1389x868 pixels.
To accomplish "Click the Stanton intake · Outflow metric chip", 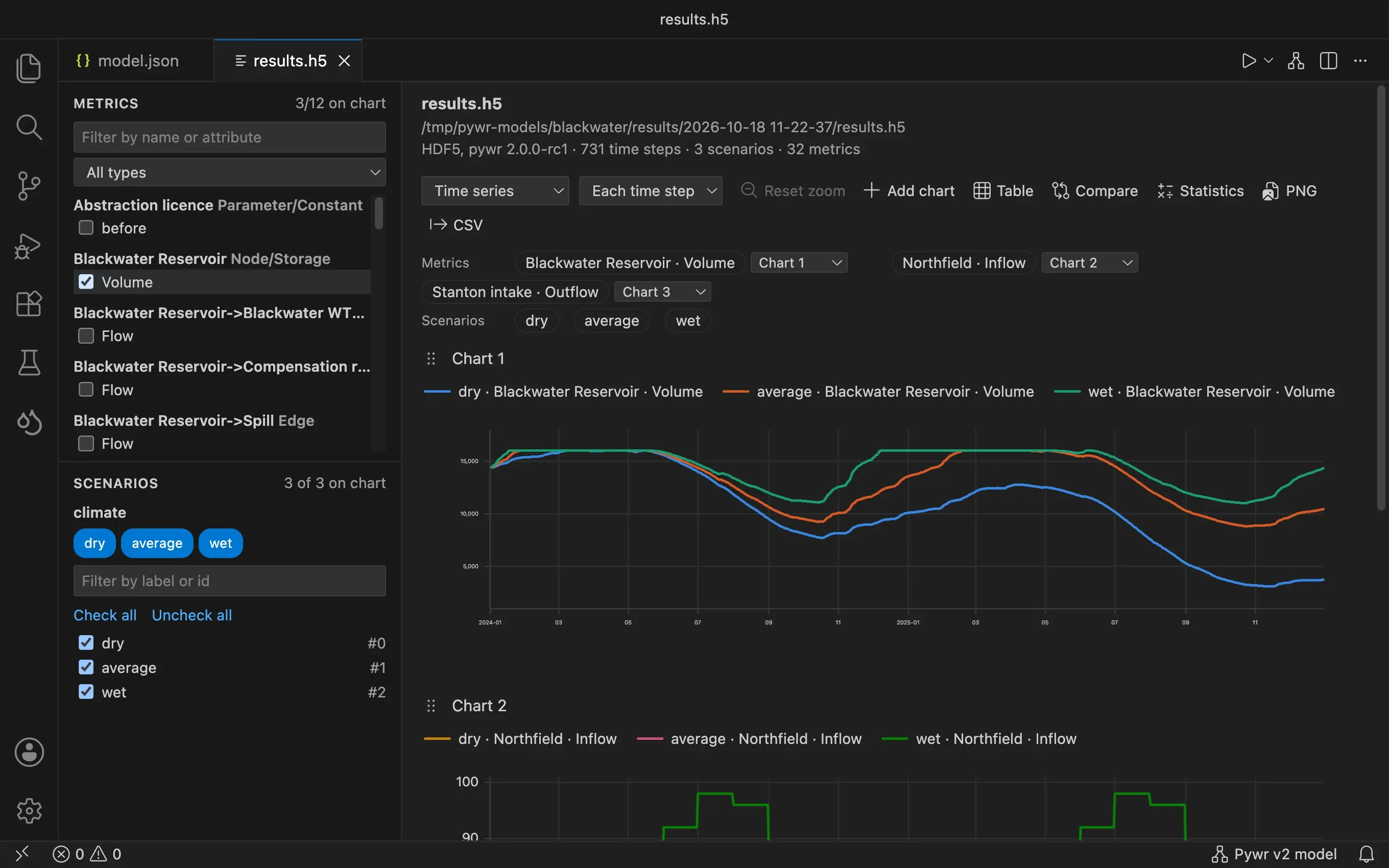I will pyautogui.click(x=515, y=292).
